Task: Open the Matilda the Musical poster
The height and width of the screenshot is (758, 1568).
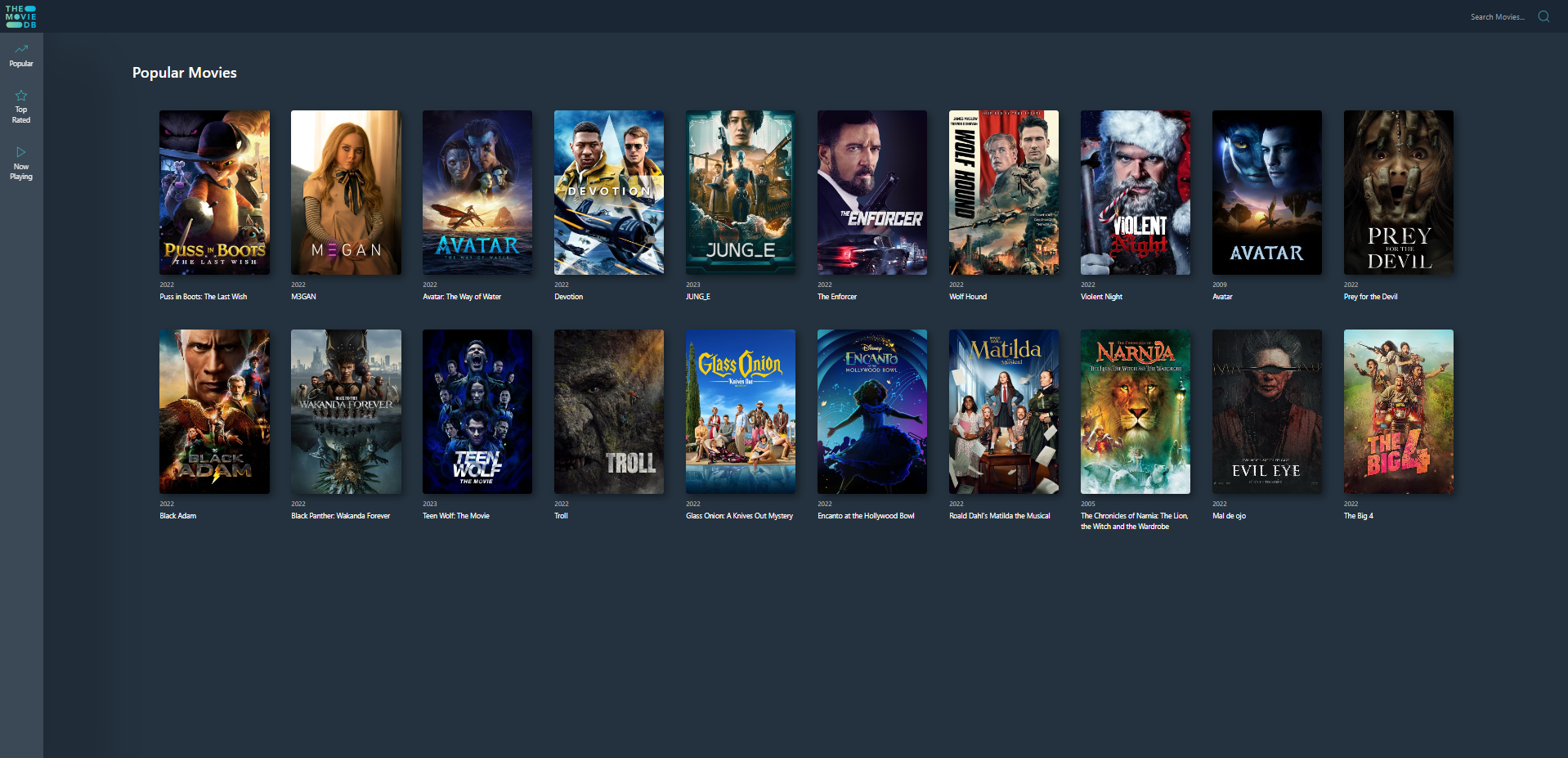Action: tap(1004, 411)
